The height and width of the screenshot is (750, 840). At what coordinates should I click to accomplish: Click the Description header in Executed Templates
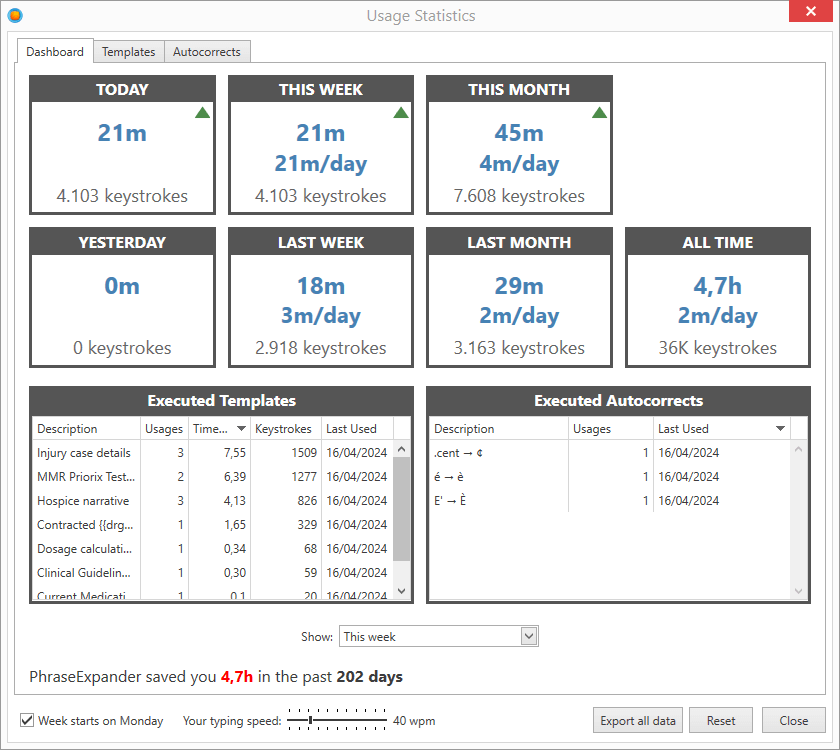click(86, 429)
